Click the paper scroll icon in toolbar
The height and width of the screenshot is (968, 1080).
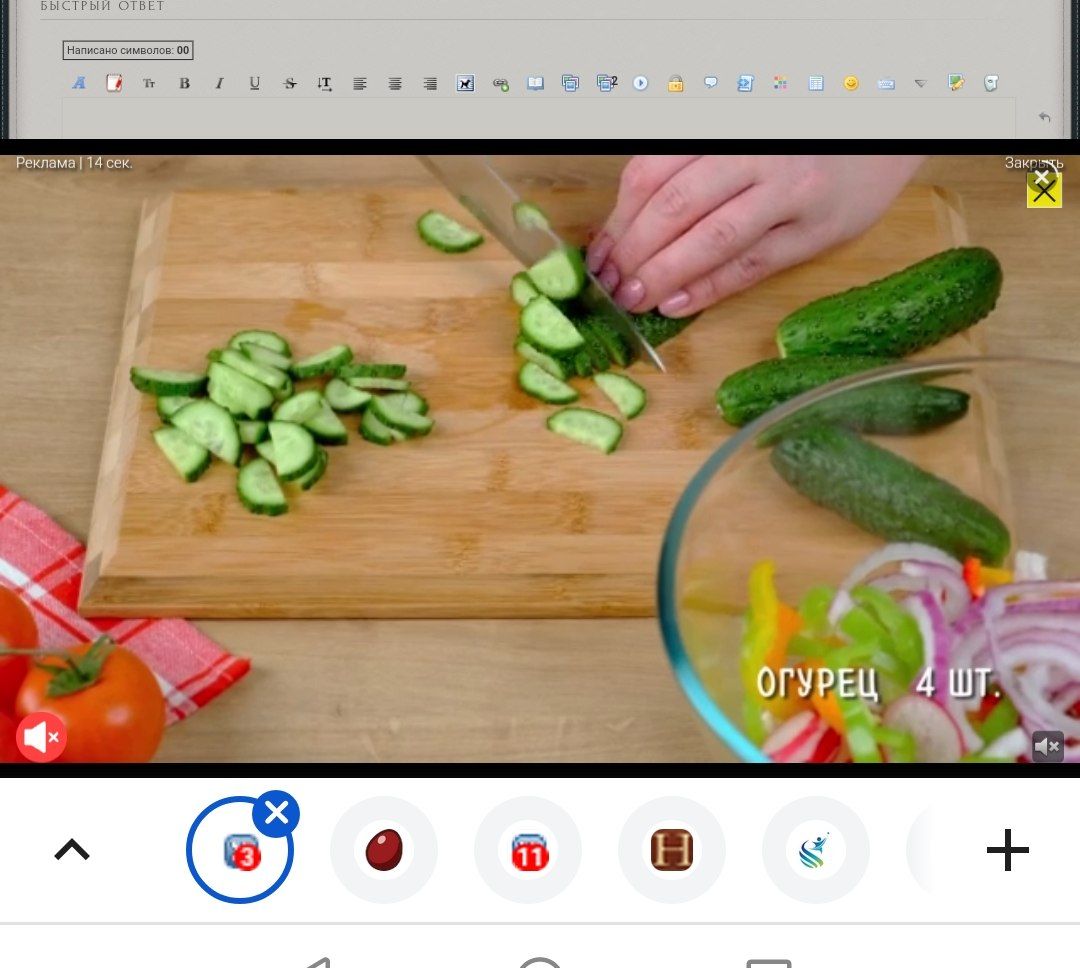tap(991, 83)
